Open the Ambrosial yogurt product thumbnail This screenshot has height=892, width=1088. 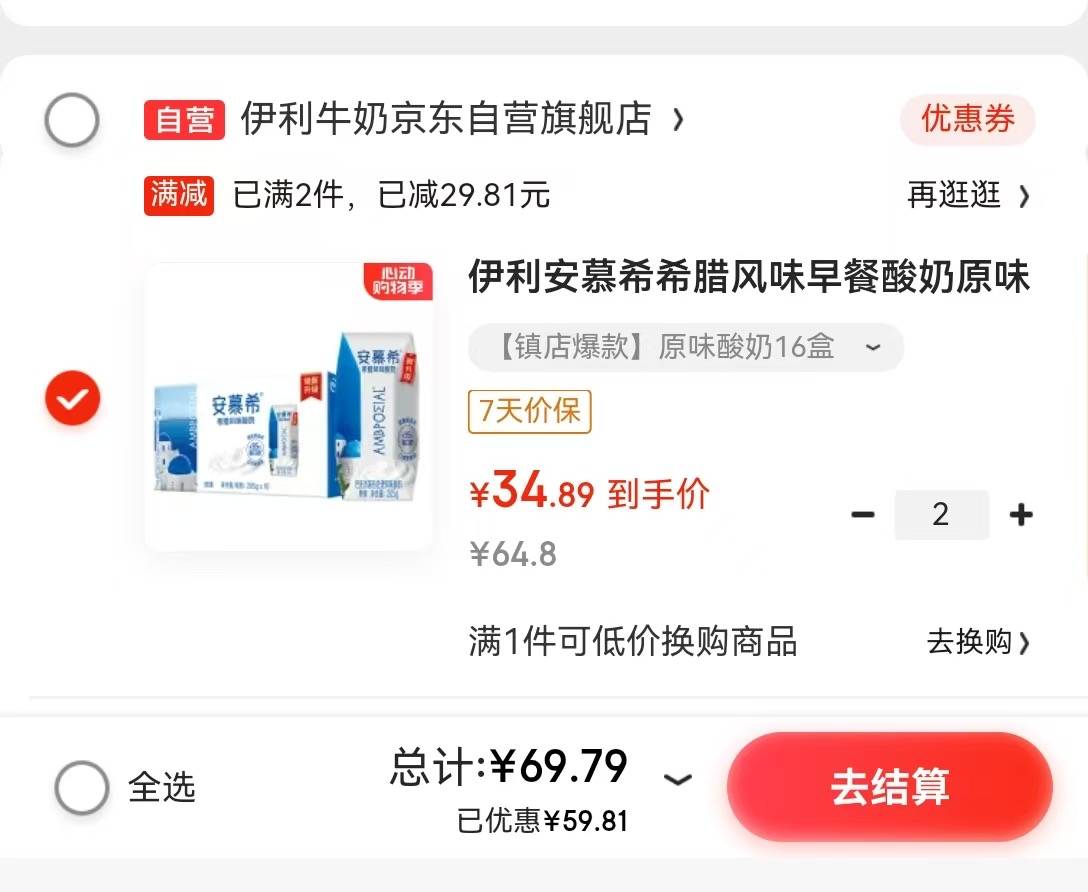[289, 406]
